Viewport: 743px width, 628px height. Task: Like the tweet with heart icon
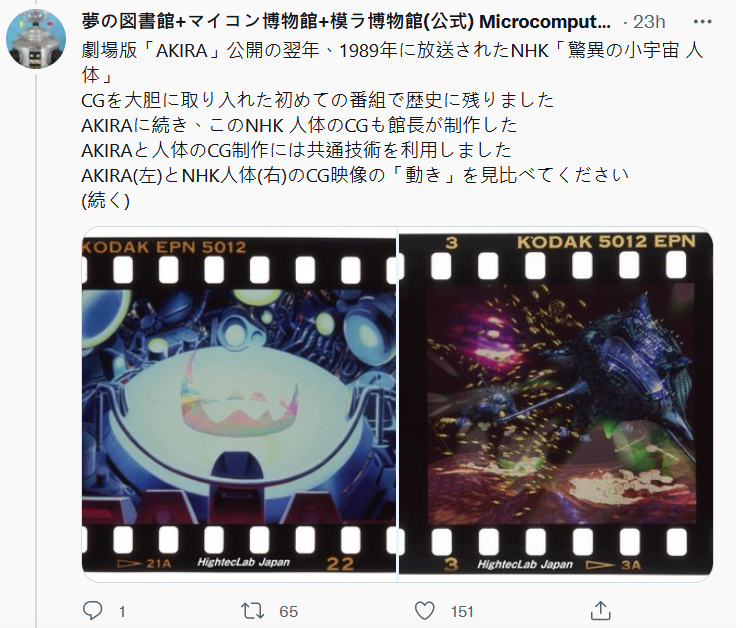click(424, 611)
